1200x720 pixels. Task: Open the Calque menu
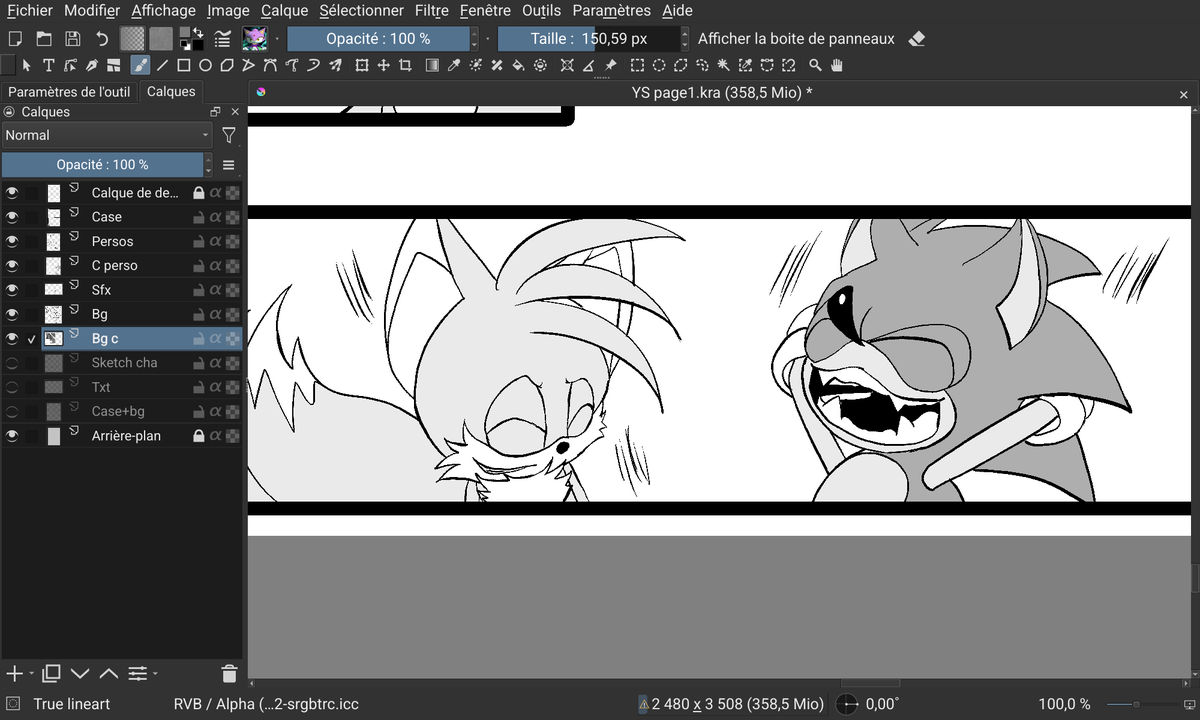pyautogui.click(x=285, y=11)
